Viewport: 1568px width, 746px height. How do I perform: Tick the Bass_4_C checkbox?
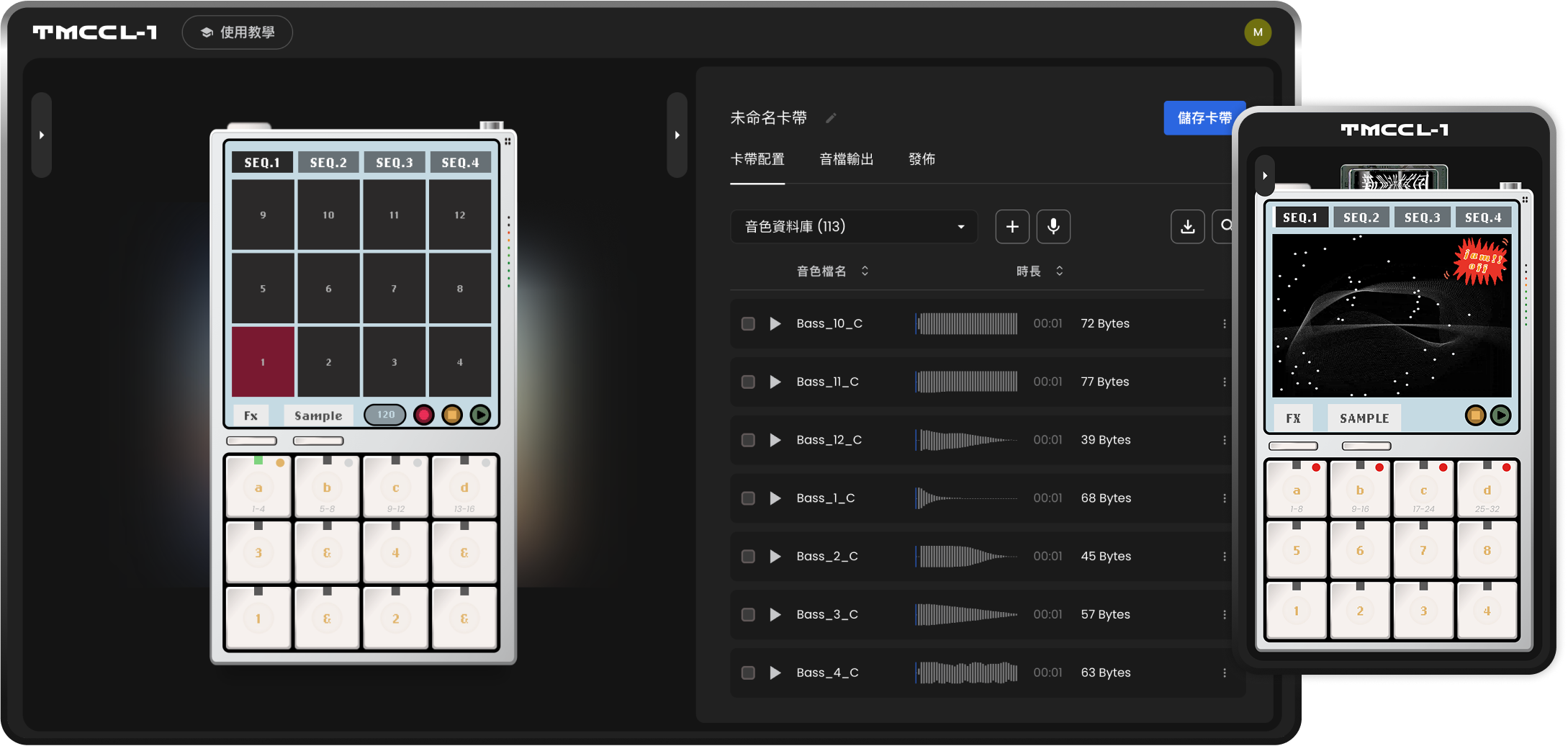(x=748, y=673)
